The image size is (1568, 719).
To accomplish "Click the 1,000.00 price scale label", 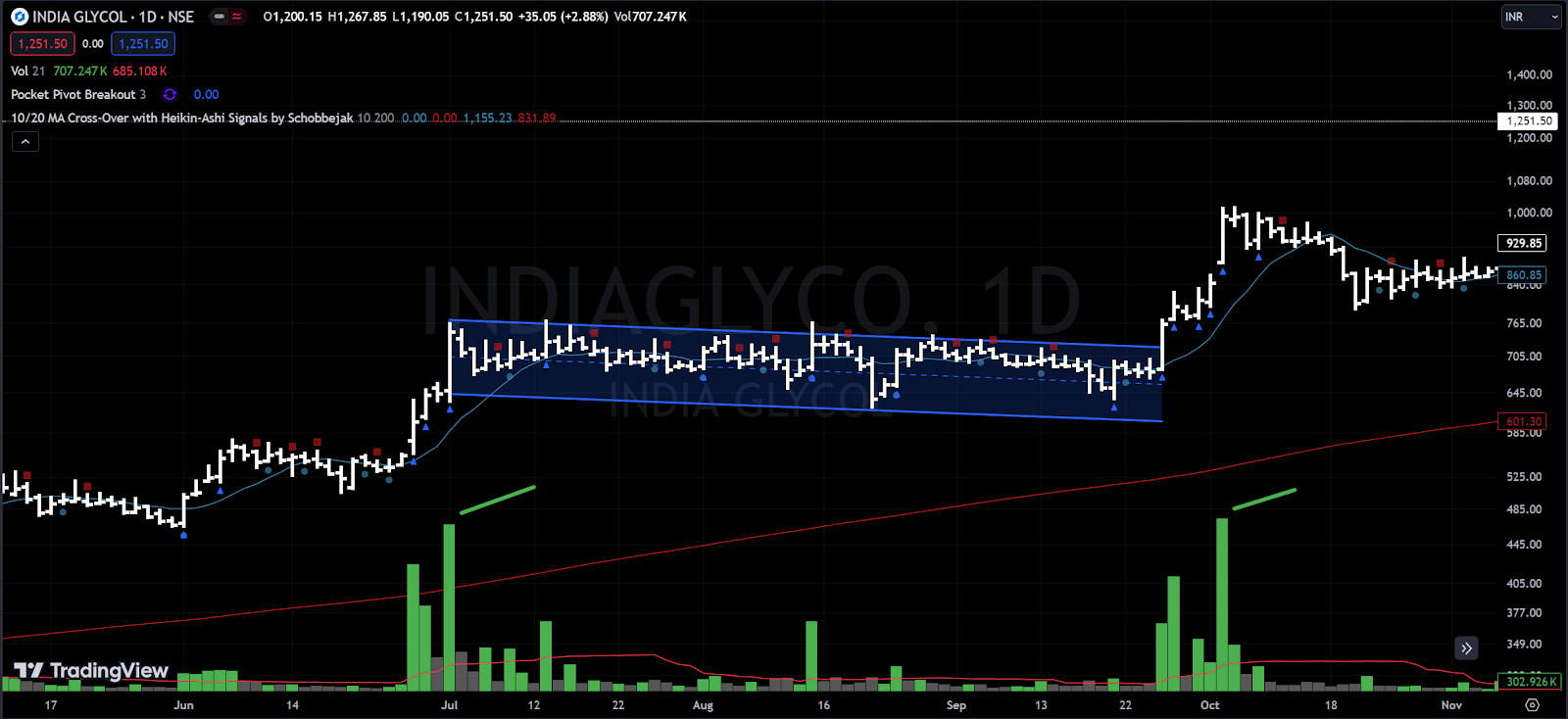I will point(1529,213).
